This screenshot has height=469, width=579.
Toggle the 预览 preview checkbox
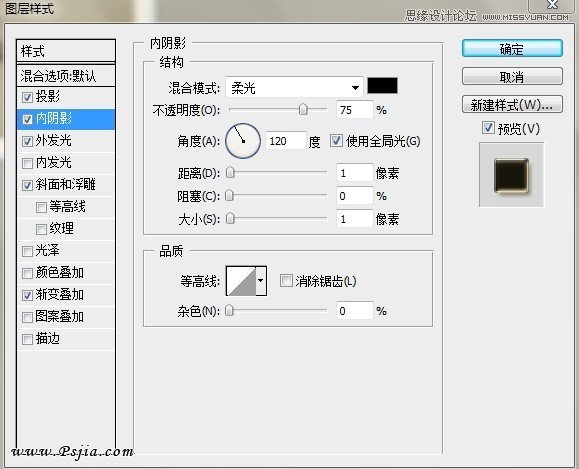pyautogui.click(x=488, y=128)
